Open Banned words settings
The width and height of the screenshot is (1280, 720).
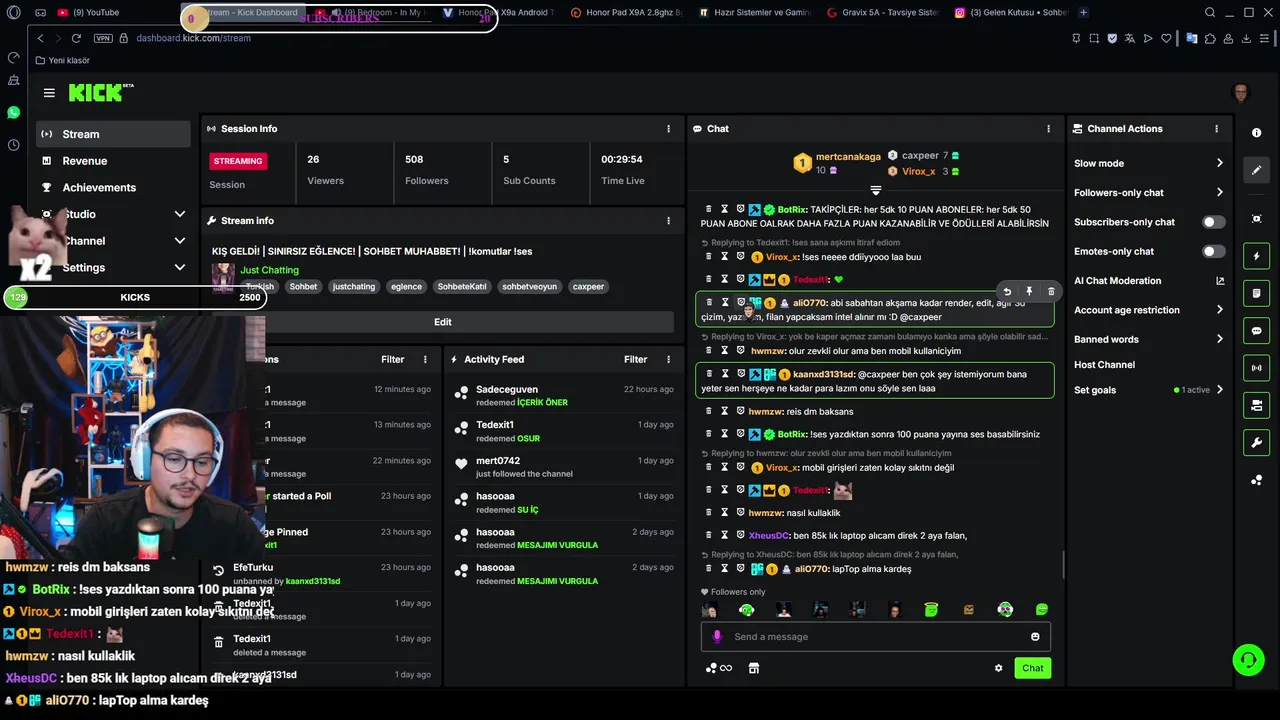(1148, 339)
